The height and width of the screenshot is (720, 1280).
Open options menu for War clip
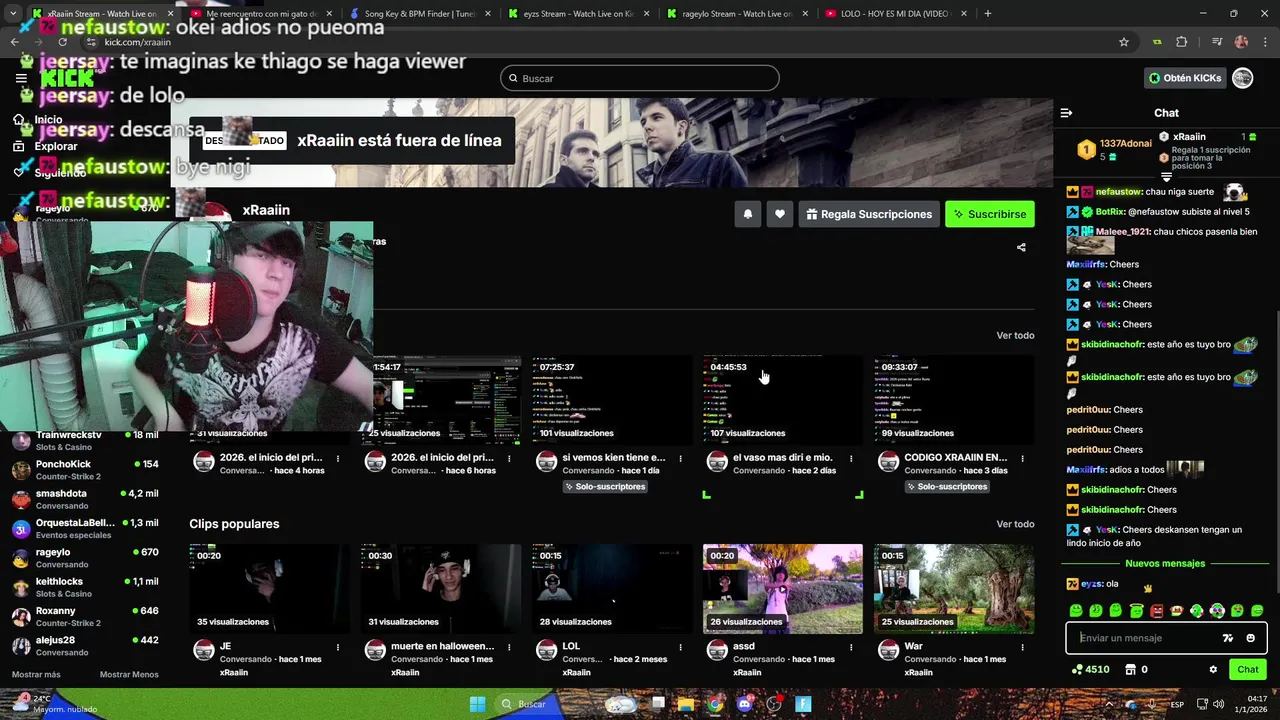click(1022, 647)
